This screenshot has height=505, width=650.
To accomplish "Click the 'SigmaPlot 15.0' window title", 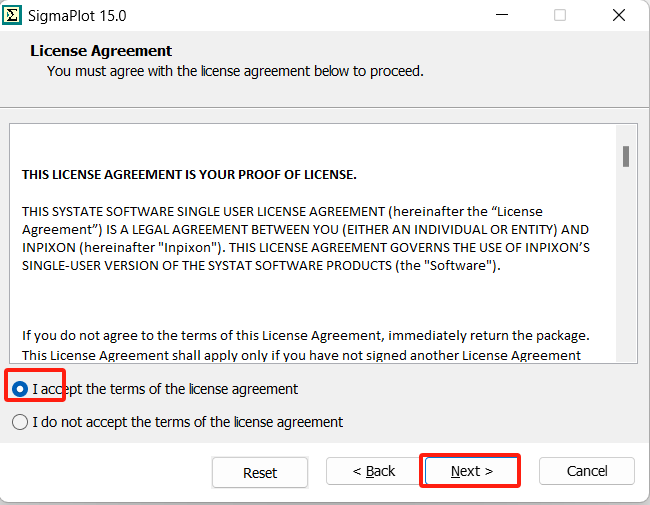I will pyautogui.click(x=77, y=16).
